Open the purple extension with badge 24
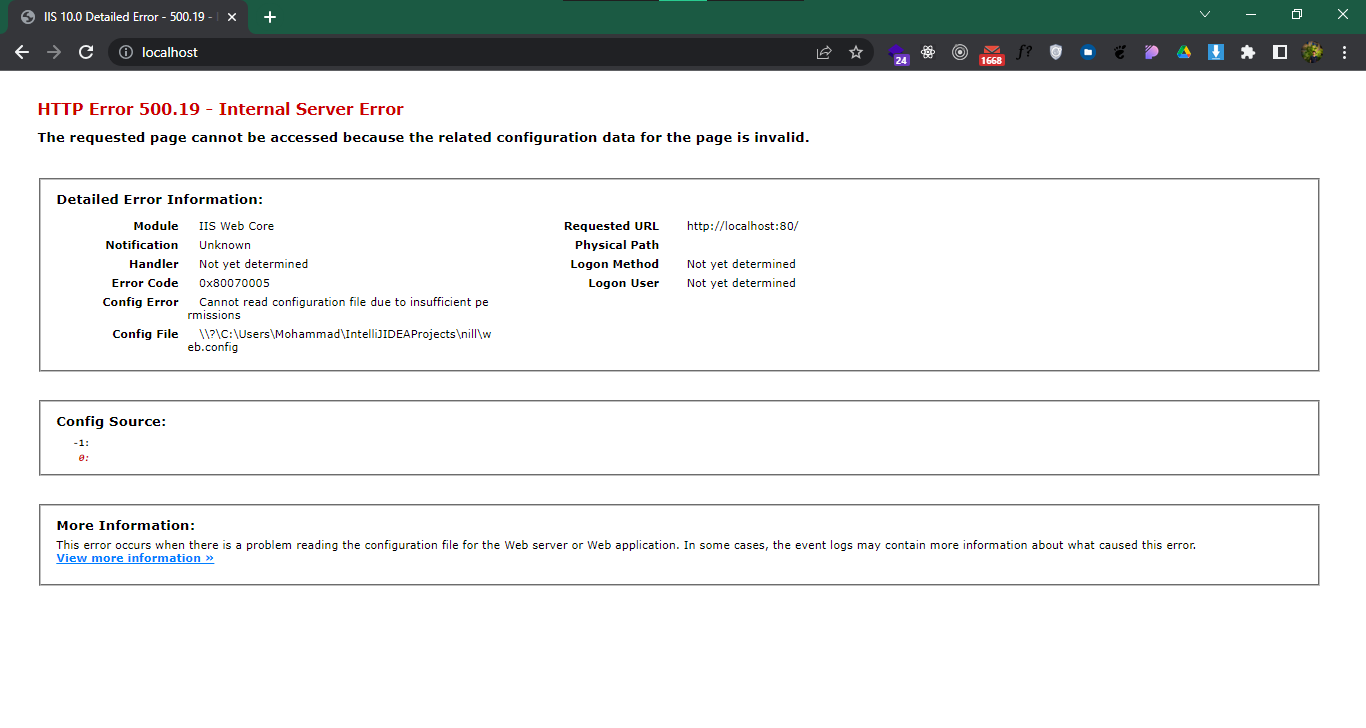This screenshot has width=1366, height=728. pyautogui.click(x=897, y=53)
